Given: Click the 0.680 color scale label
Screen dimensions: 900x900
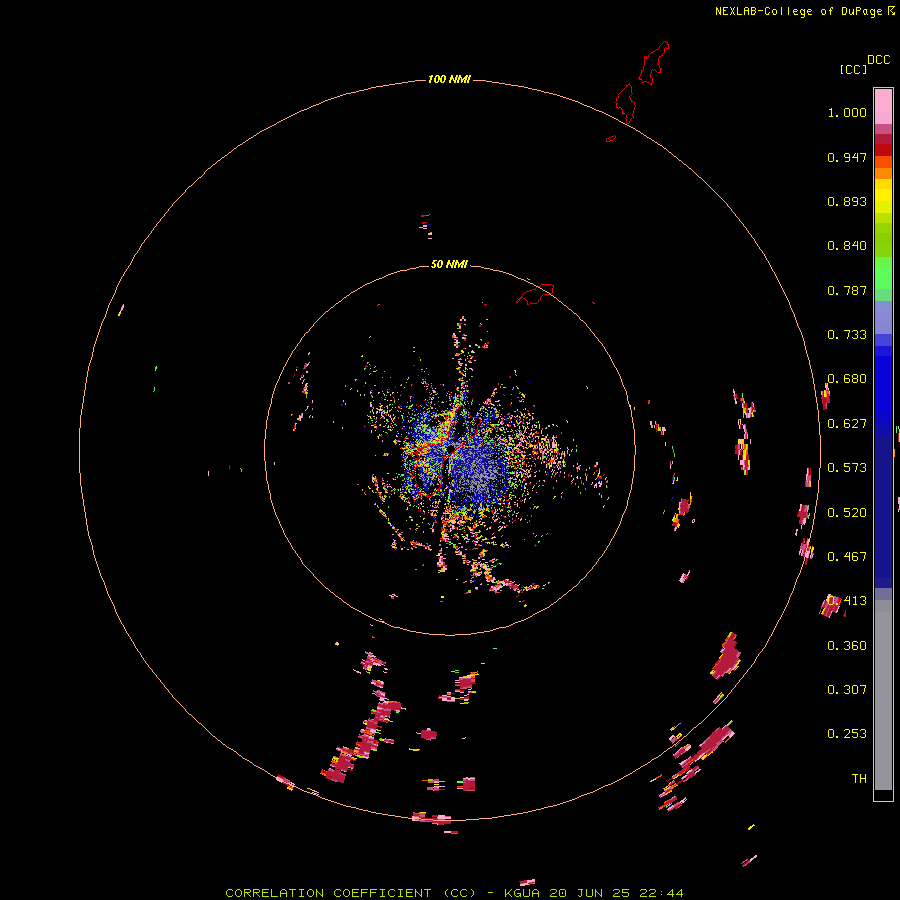Looking at the screenshot, I should pos(847,379).
